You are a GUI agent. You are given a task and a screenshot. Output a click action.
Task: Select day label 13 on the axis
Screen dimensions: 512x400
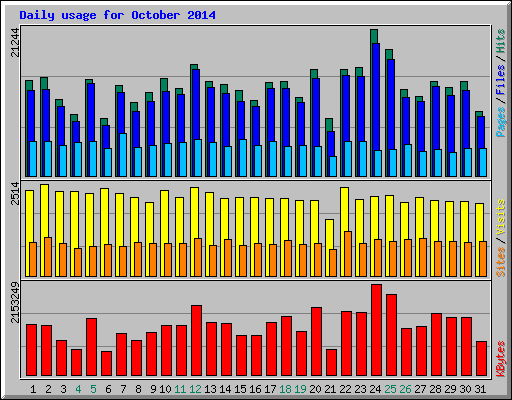pyautogui.click(x=210, y=389)
